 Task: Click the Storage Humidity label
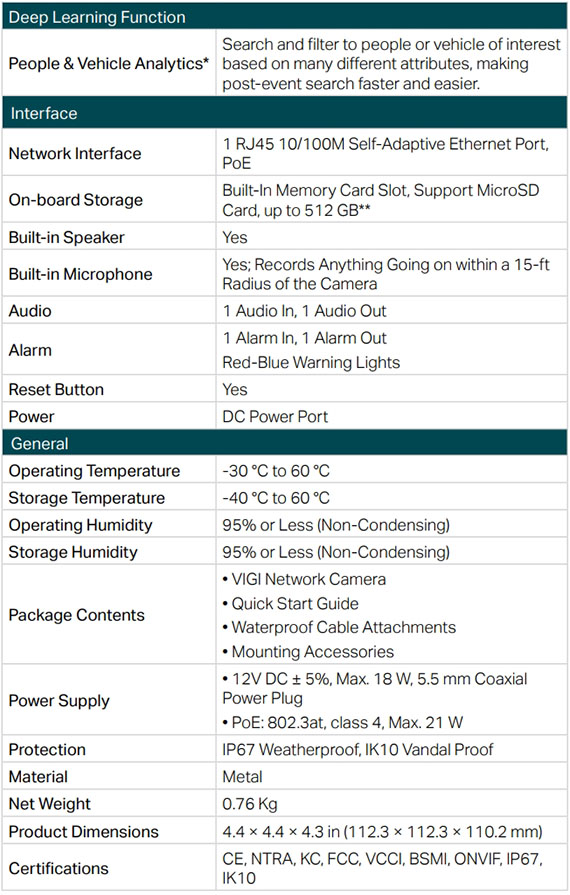click(x=73, y=552)
